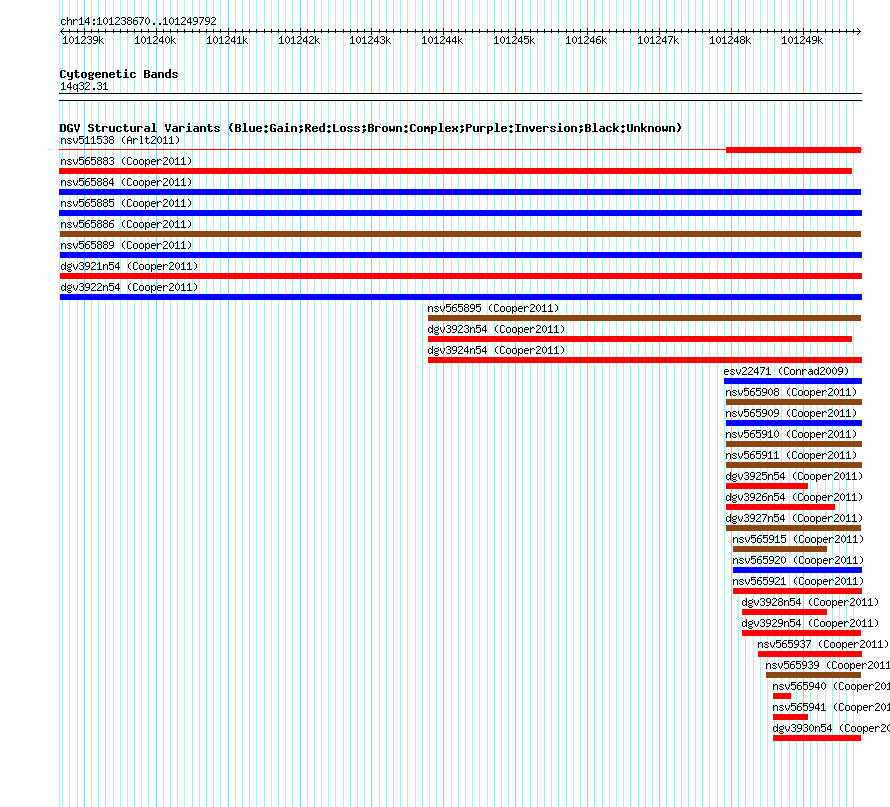This screenshot has width=890, height=807.
Task: Select the nsv565940 variant label
Action: pyautogui.click(x=831, y=686)
